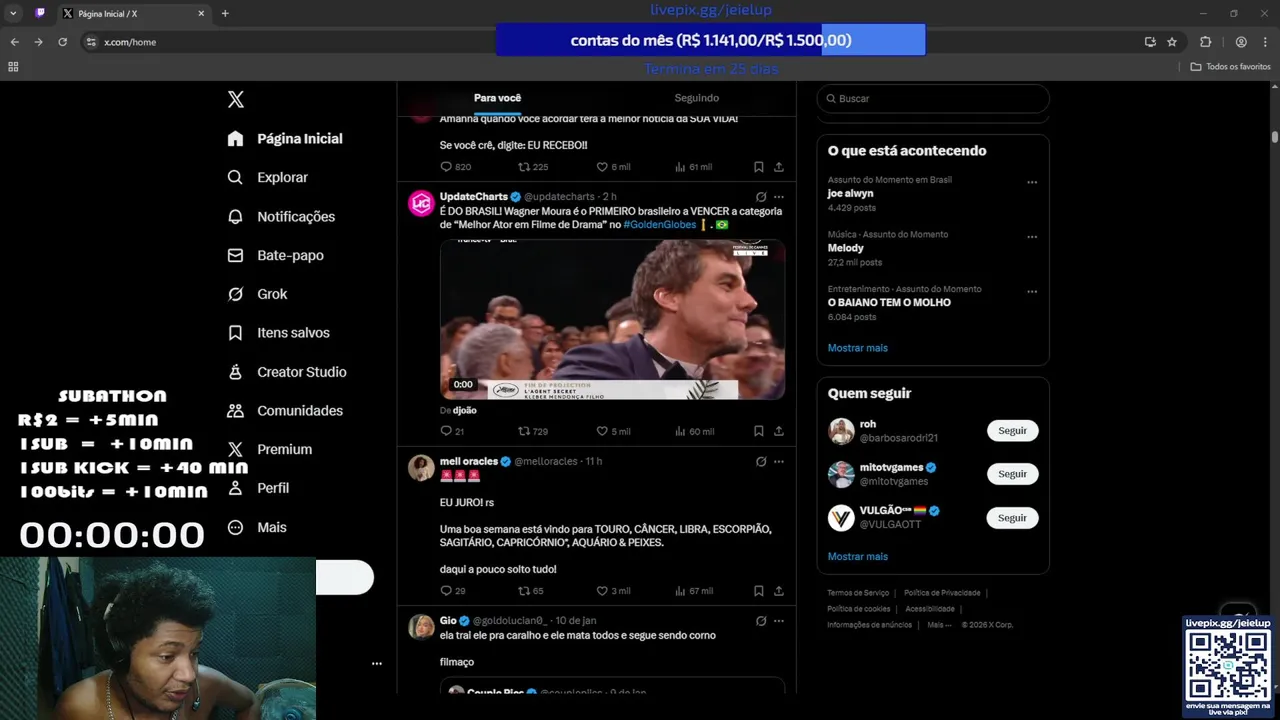Play the Wagner Moura video
The image size is (1280, 720).
(612, 320)
